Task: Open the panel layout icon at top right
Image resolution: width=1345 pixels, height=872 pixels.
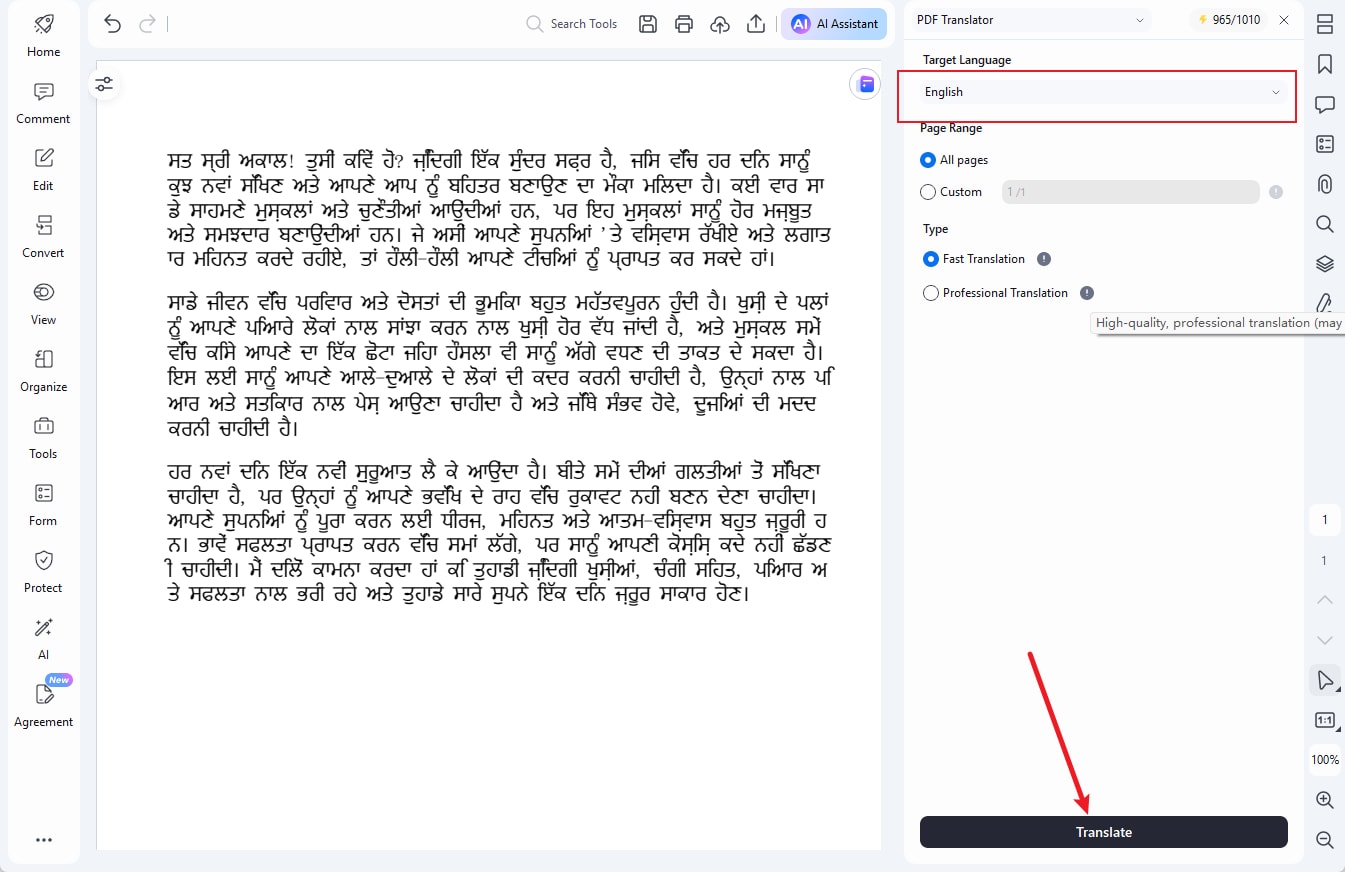Action: [x=1325, y=24]
